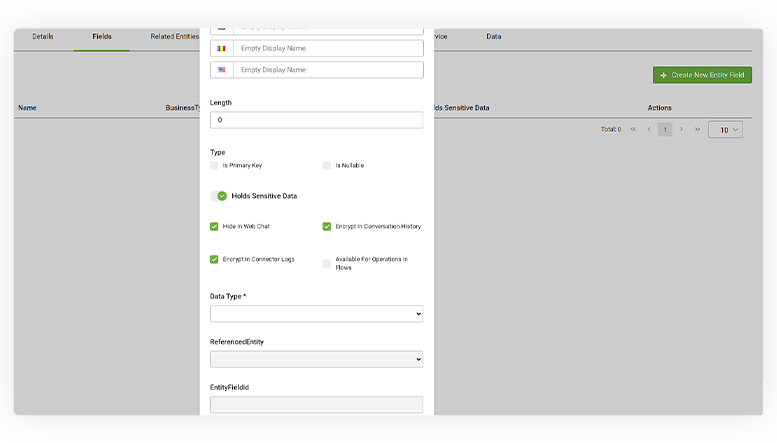Image resolution: width=777 pixels, height=443 pixels.
Task: Check Available For Operations In Flows
Action: (x=327, y=263)
